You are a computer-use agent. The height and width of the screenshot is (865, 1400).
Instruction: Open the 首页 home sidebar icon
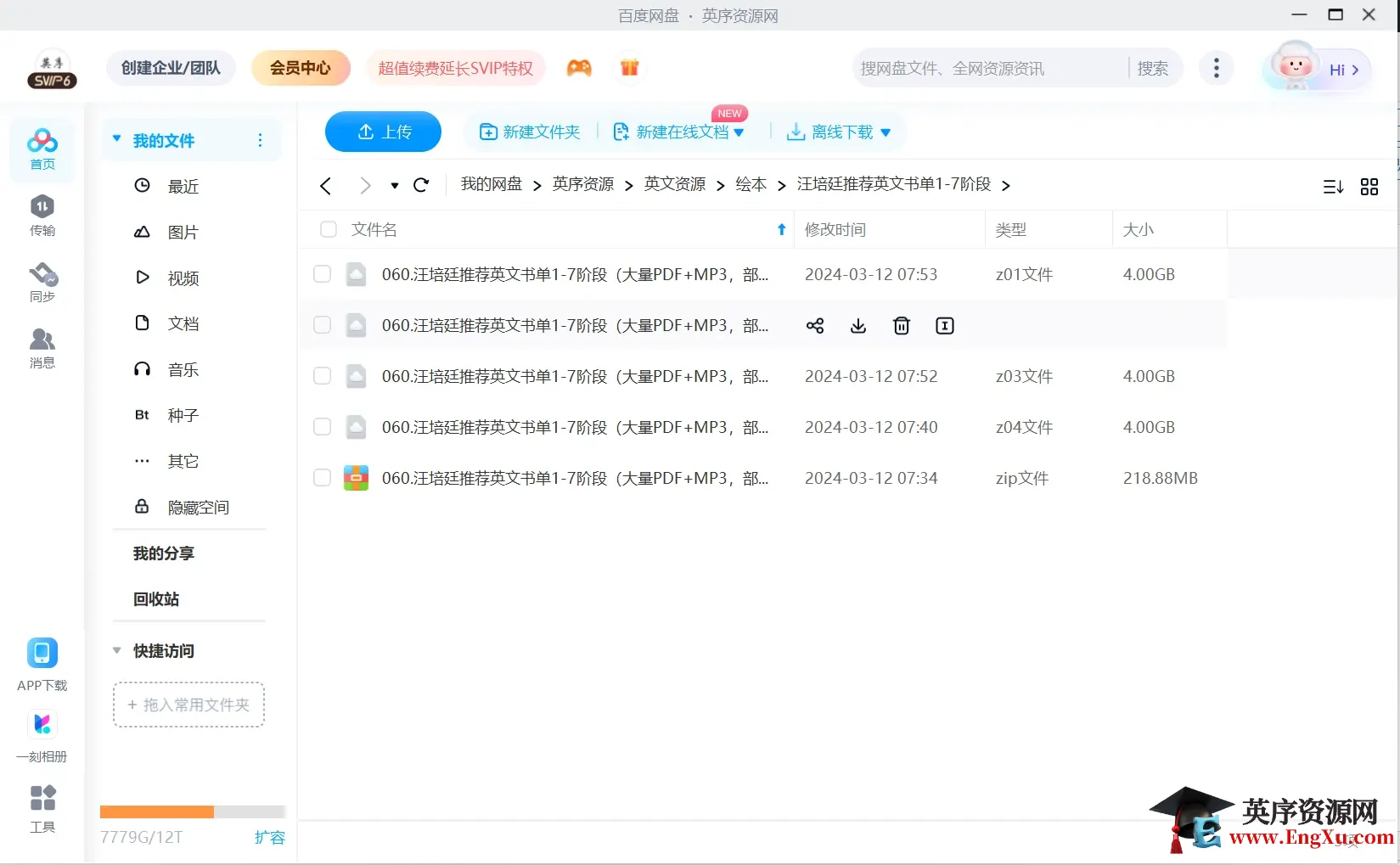tap(42, 150)
